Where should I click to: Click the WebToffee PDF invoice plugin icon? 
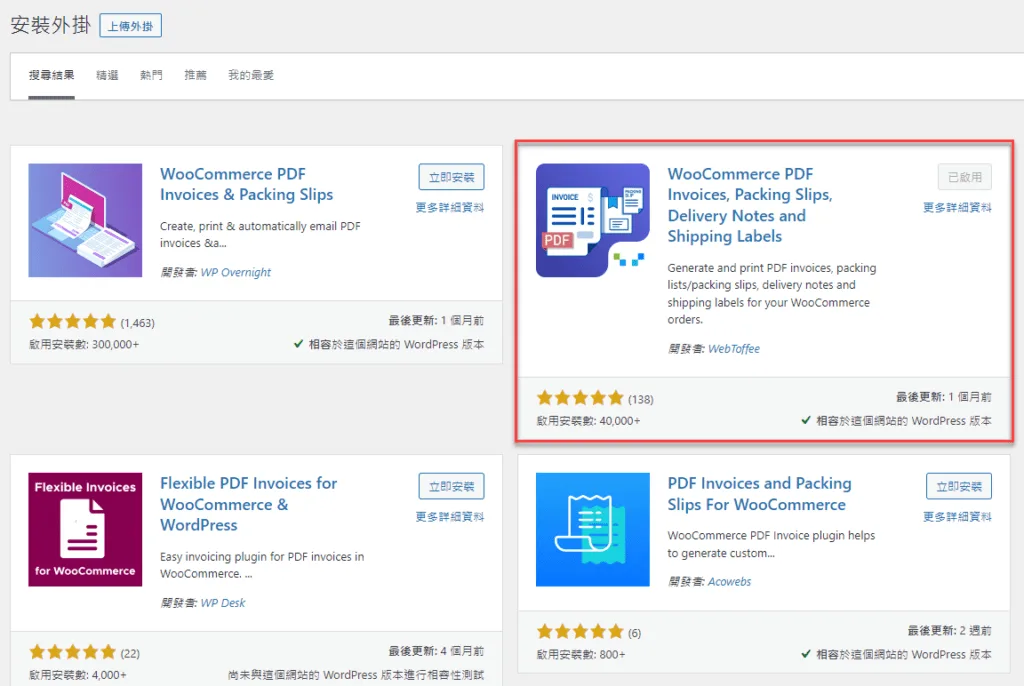[593, 220]
